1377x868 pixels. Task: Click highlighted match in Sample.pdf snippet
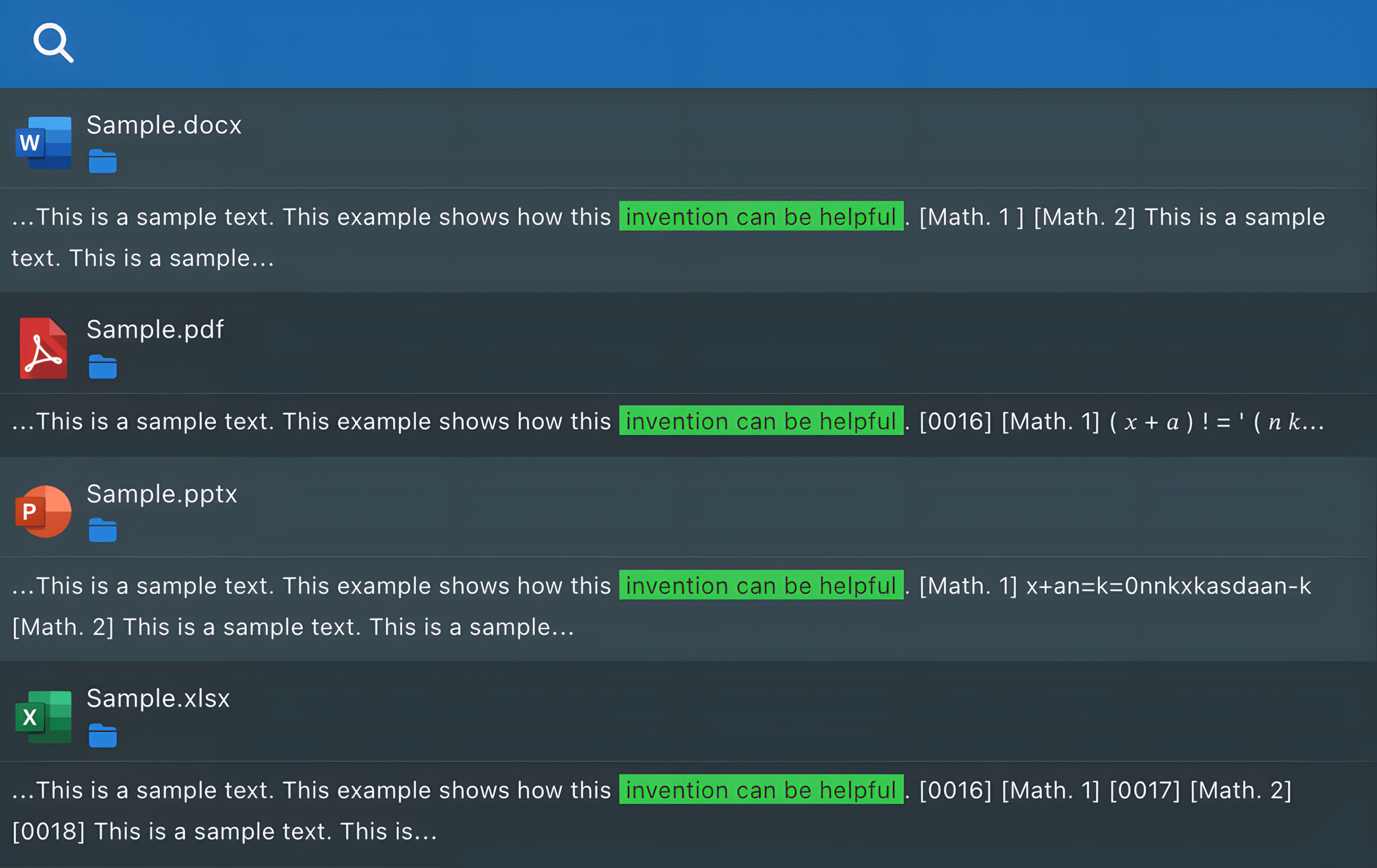760,421
